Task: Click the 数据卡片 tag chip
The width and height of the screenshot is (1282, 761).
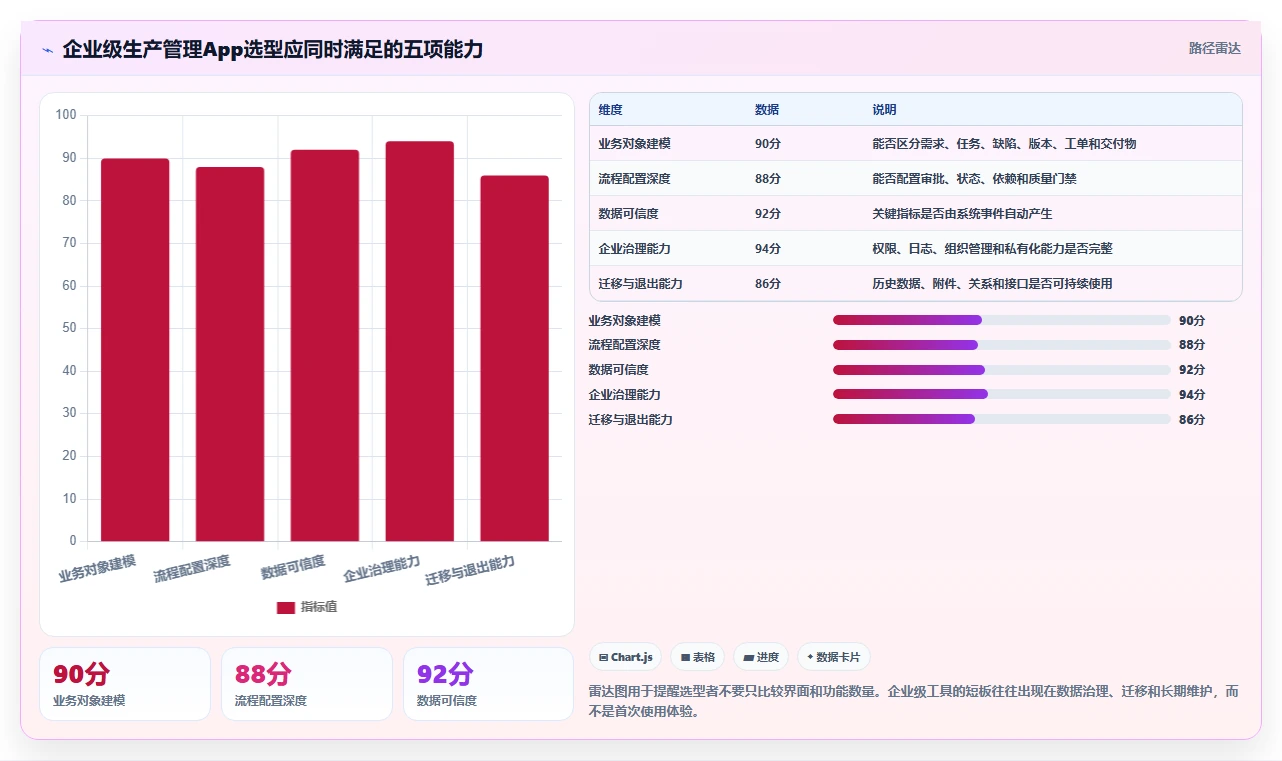Action: coord(833,657)
